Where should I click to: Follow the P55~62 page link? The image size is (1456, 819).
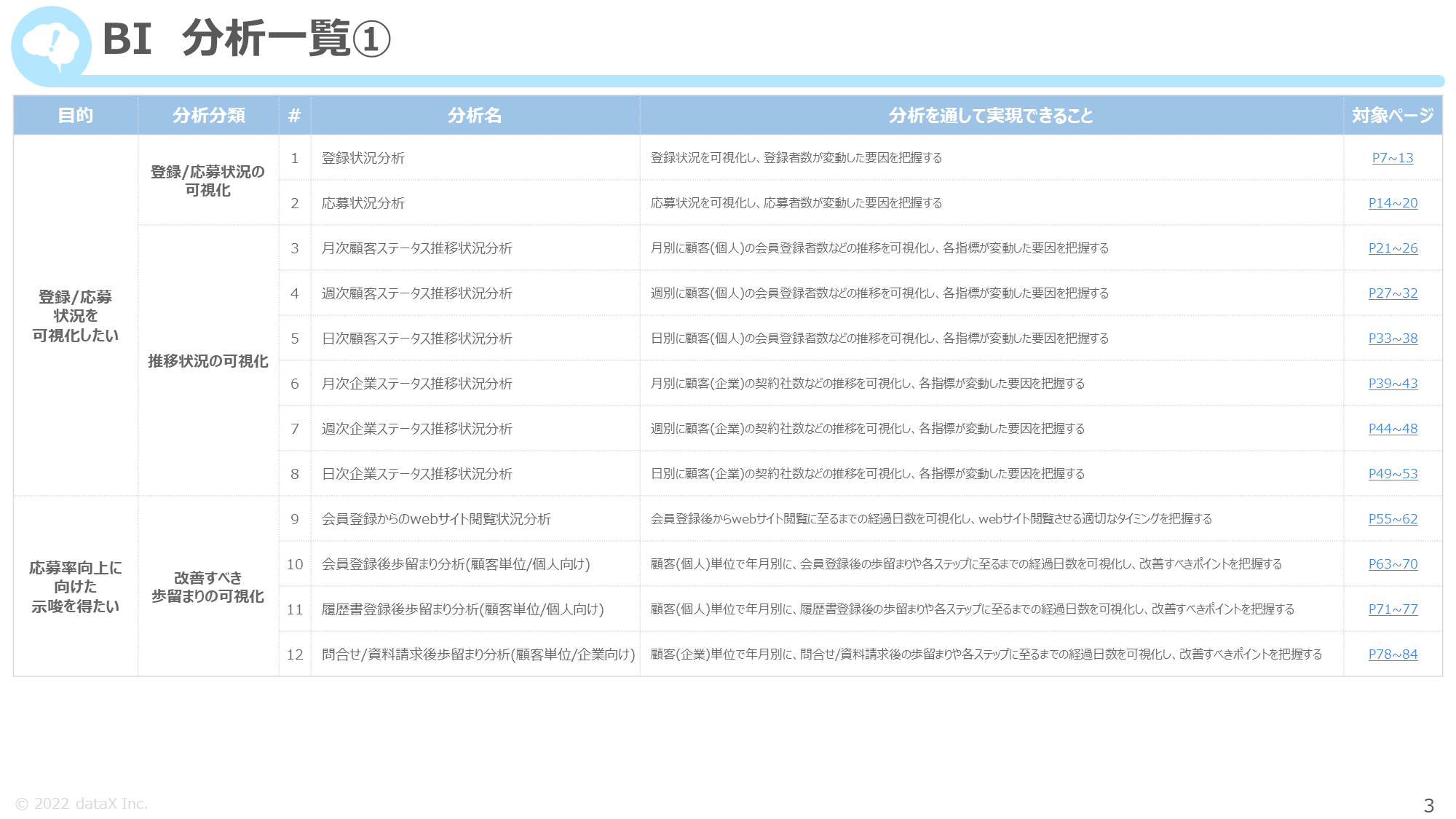pos(1393,519)
